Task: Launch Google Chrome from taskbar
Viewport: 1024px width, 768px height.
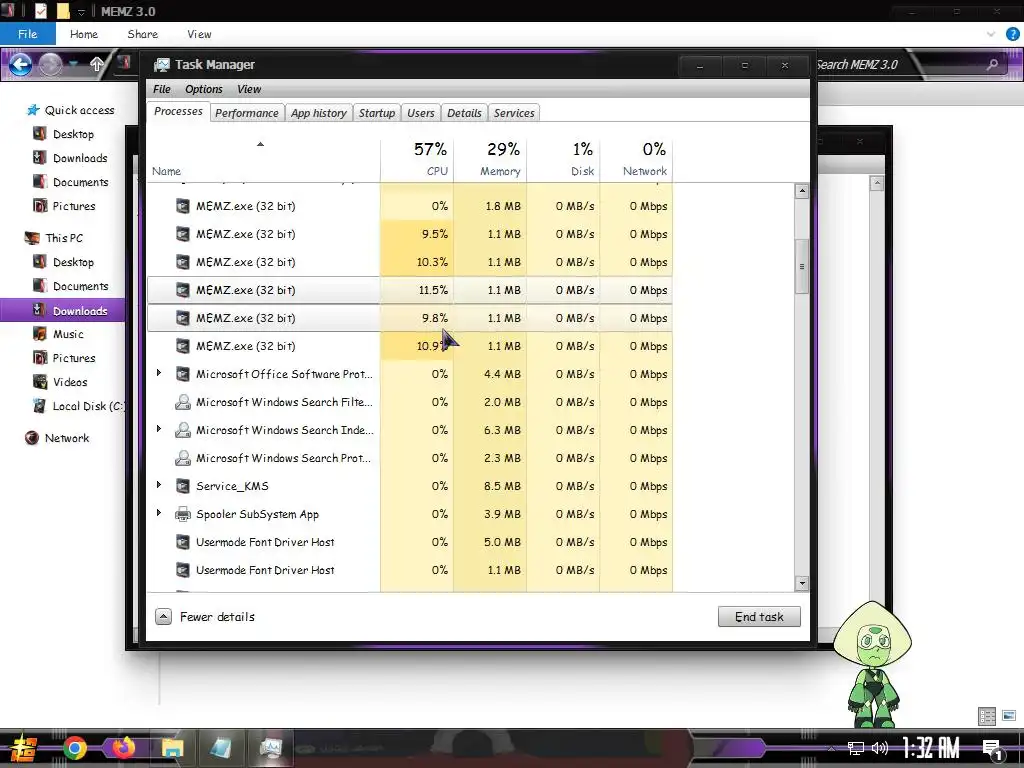Action: (75, 748)
